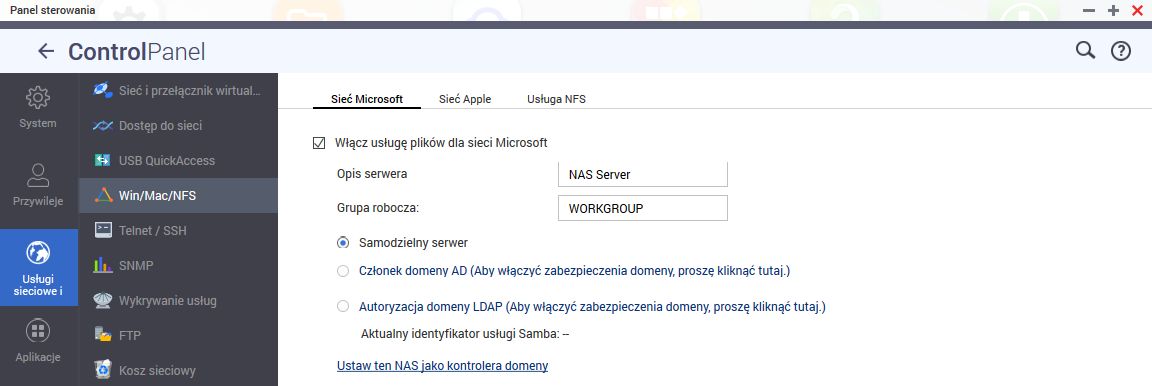Viewport: 1152px width, 386px height.
Task: Open USB QuickAccess settings
Action: point(179,160)
